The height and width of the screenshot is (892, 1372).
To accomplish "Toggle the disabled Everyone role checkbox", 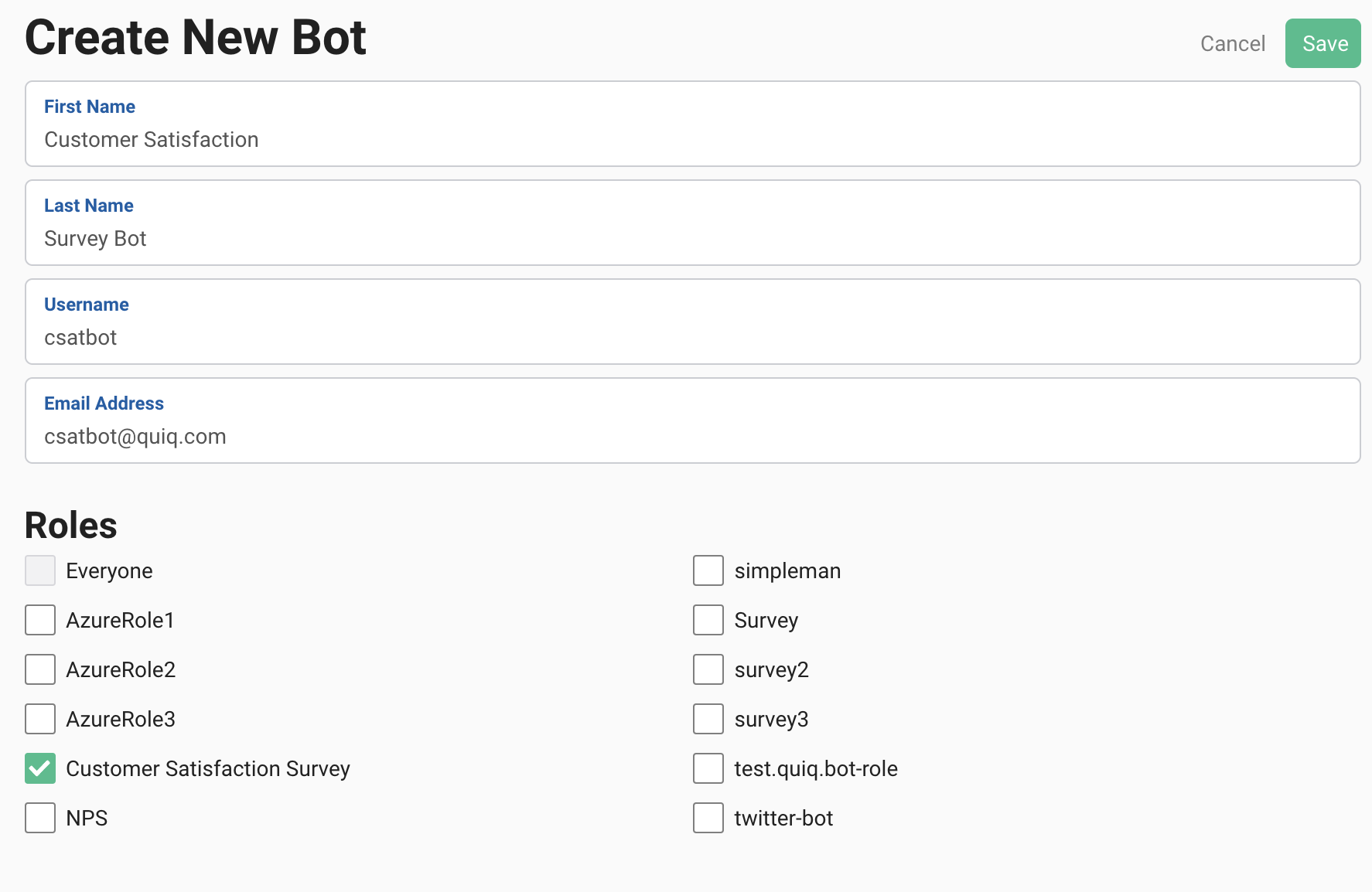I will click(40, 570).
